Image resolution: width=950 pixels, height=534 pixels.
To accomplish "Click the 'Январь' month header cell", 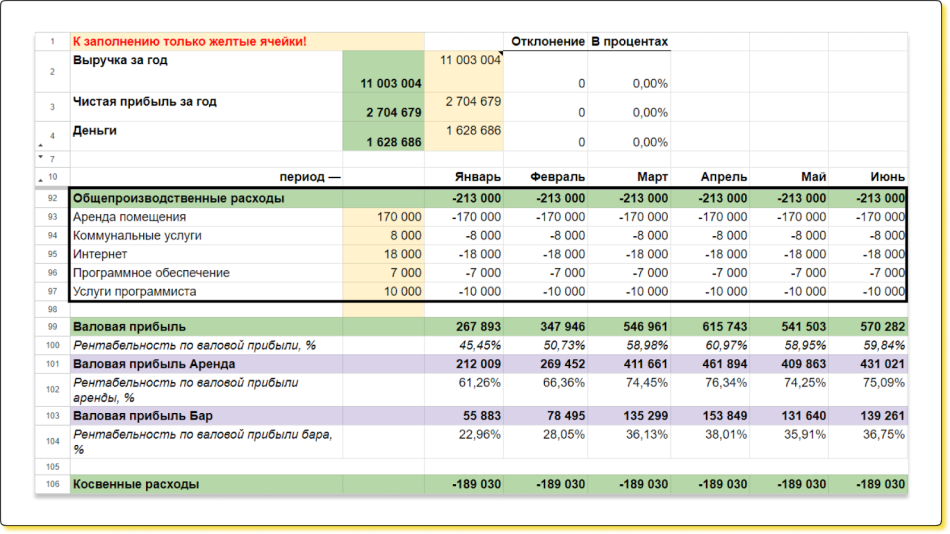I will (x=464, y=177).
